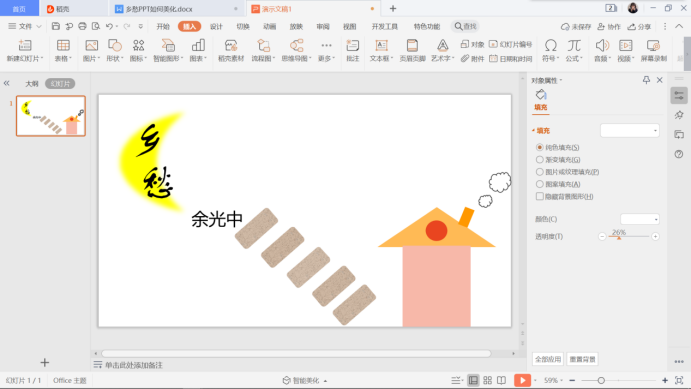
Task: Open the 设计 design ribbon tab
Action: pyautogui.click(x=216, y=26)
